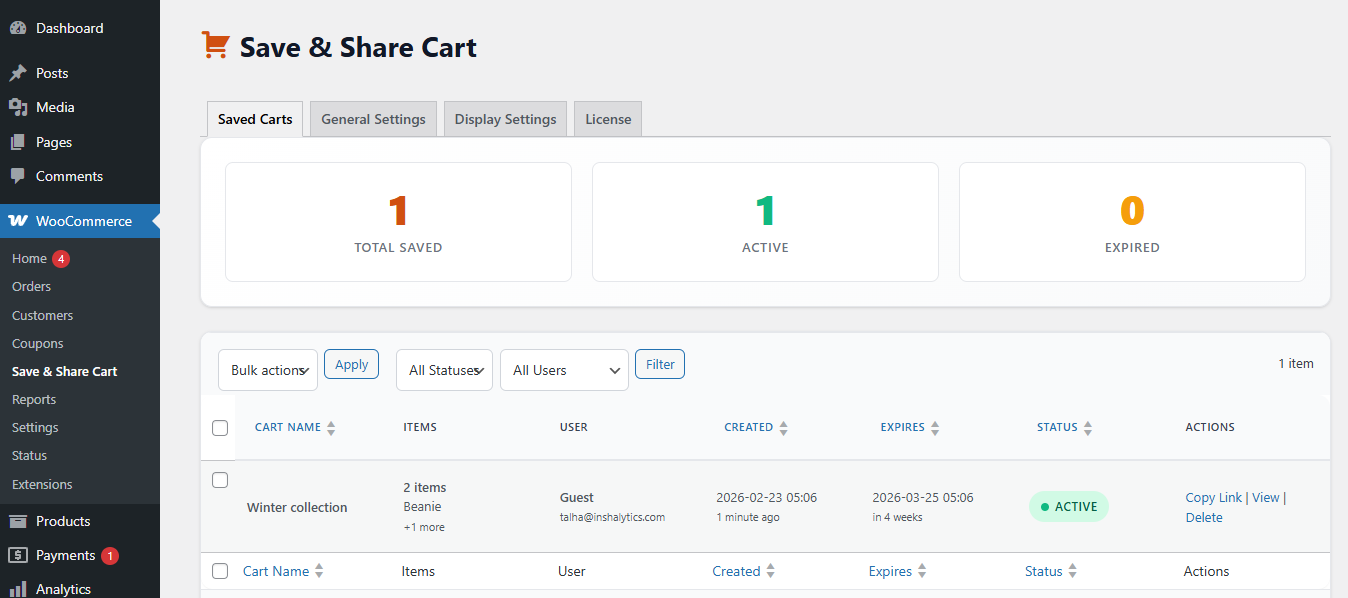Image resolution: width=1348 pixels, height=598 pixels.
Task: Click the Pages icon in sidebar
Action: tap(18, 142)
